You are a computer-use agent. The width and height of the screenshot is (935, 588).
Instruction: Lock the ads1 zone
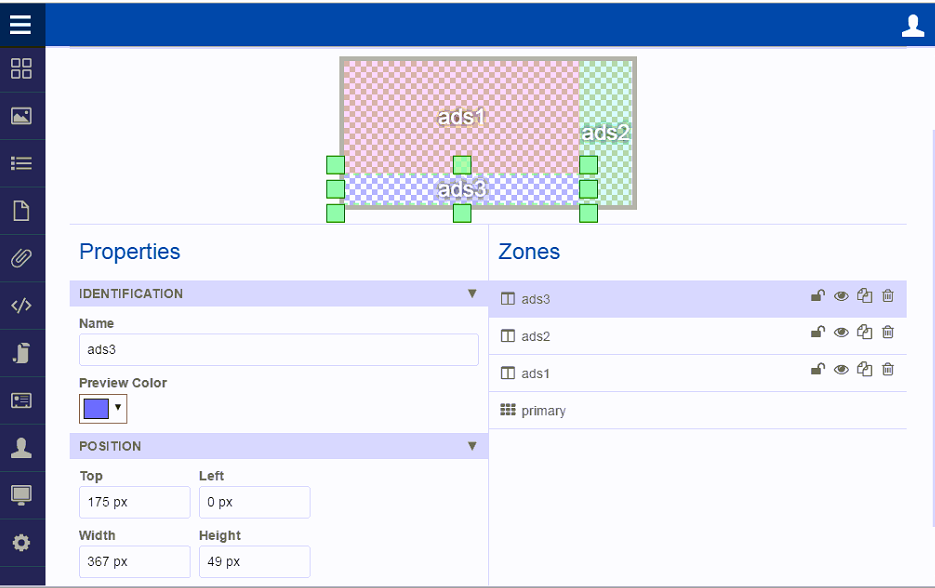(817, 369)
